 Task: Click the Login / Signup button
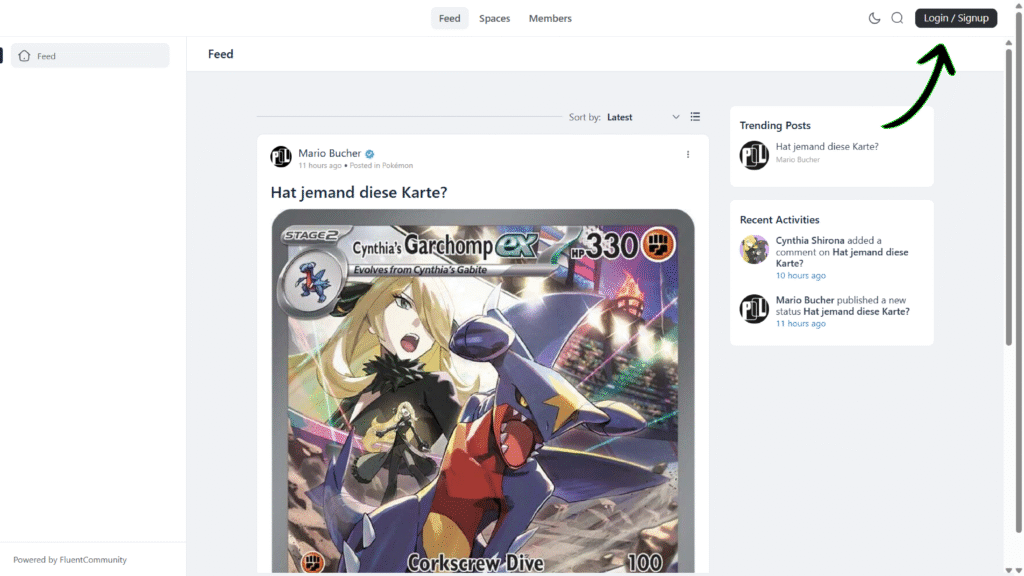pyautogui.click(x=955, y=18)
